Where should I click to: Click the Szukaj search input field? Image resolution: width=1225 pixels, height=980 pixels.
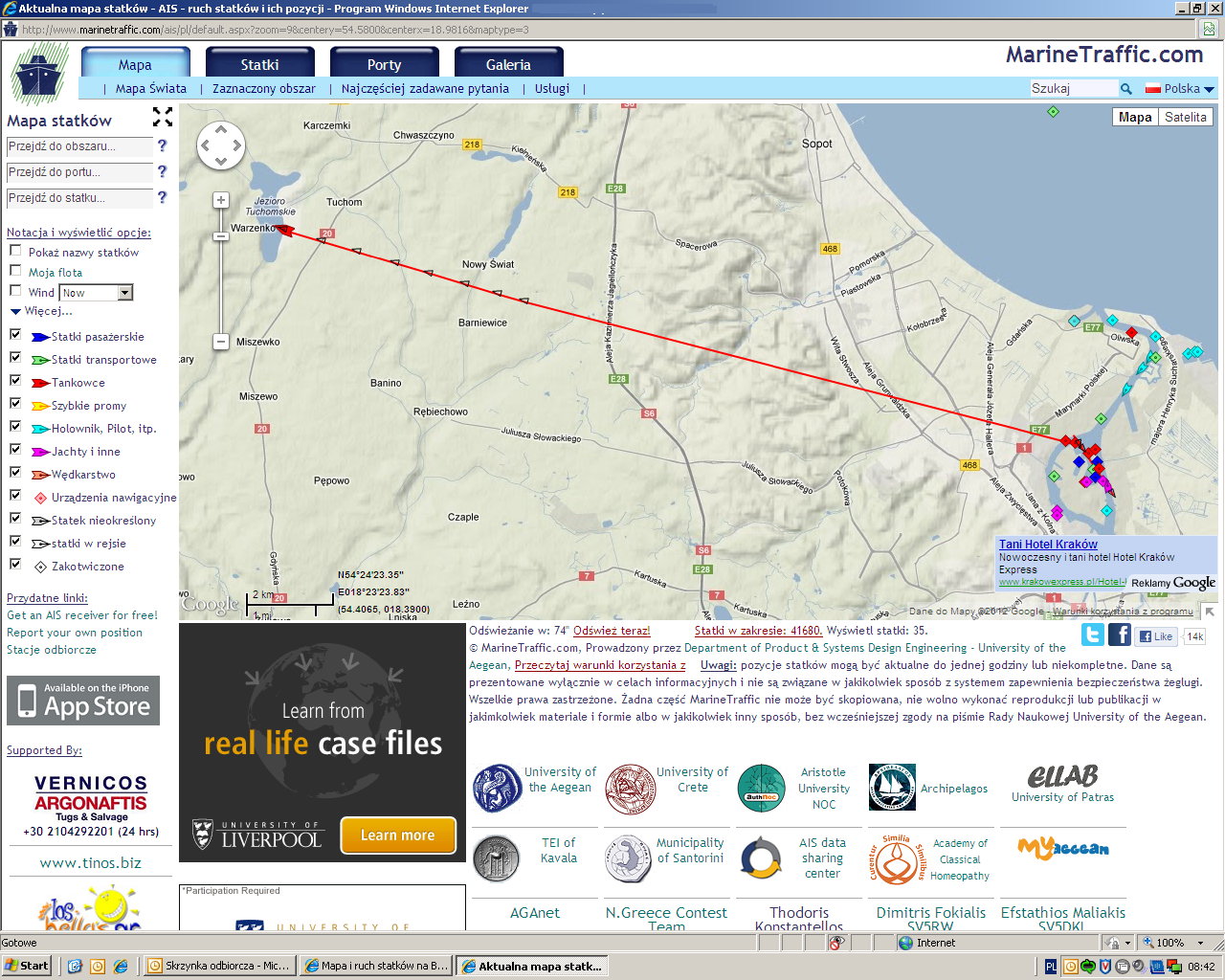tap(1074, 88)
